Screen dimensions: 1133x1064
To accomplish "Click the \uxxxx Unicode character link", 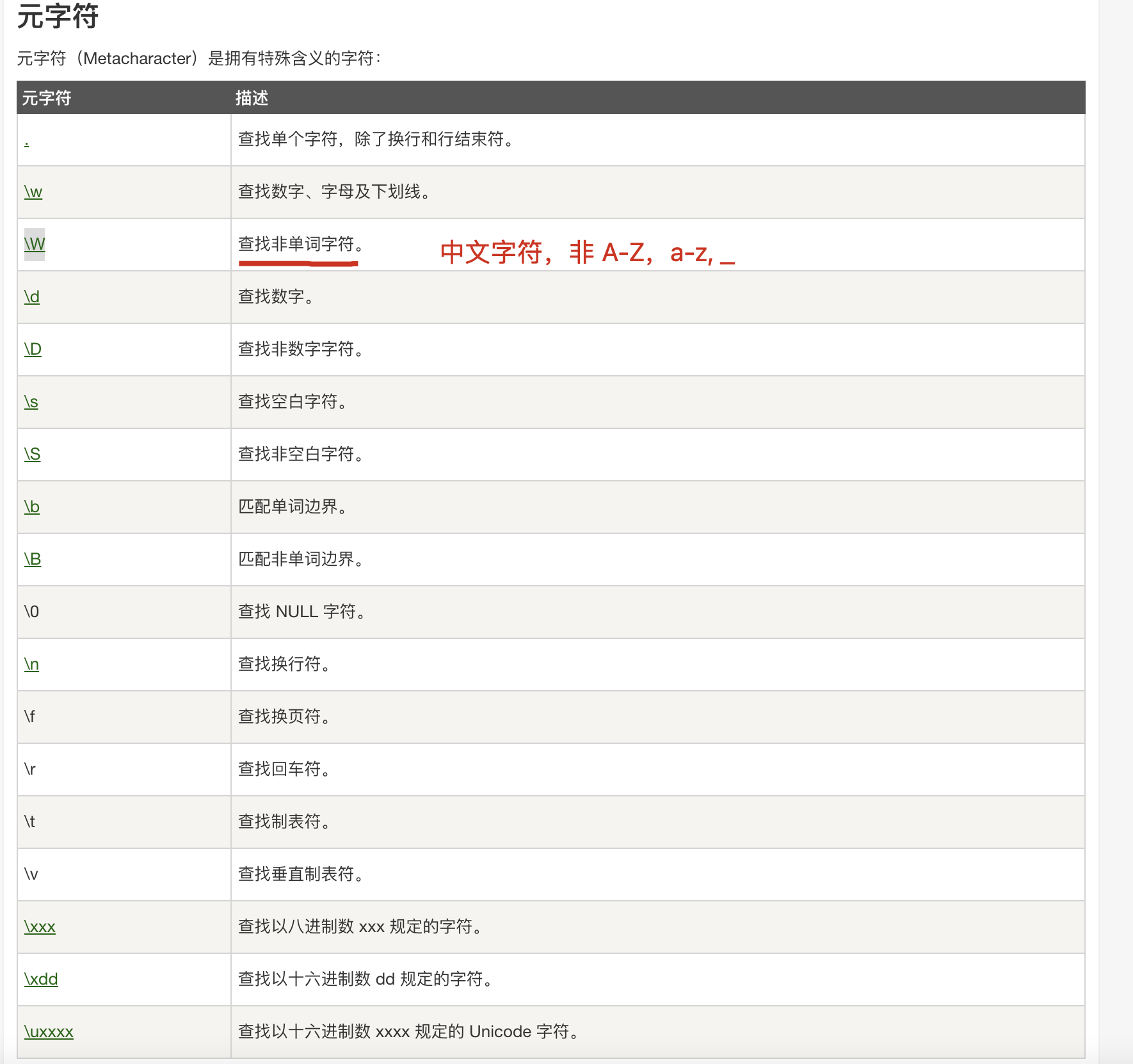I will (x=48, y=1031).
